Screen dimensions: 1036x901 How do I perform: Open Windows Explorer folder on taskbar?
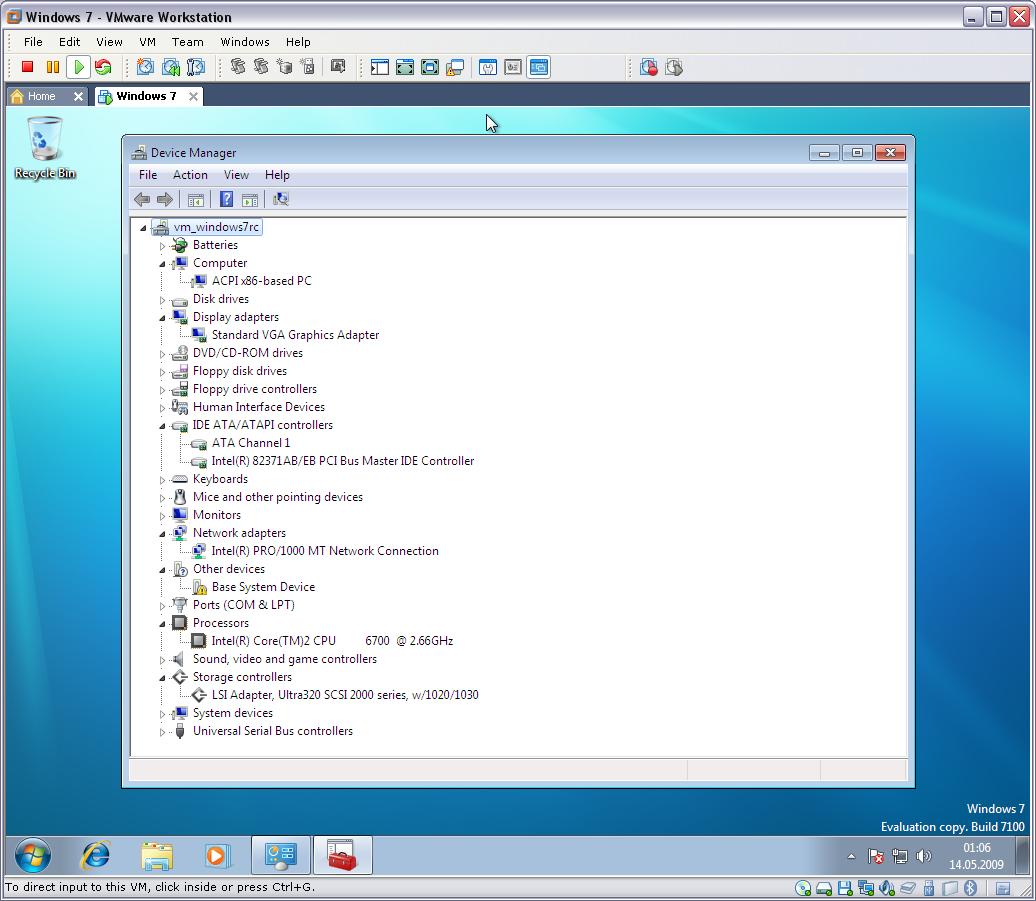point(157,856)
